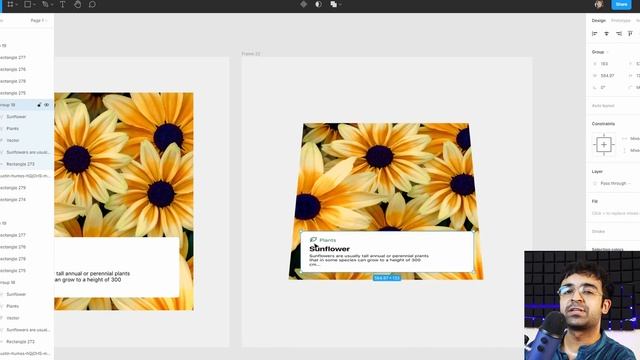The height and width of the screenshot is (360, 640).
Task: Click the Create component icon
Action: 303,4
